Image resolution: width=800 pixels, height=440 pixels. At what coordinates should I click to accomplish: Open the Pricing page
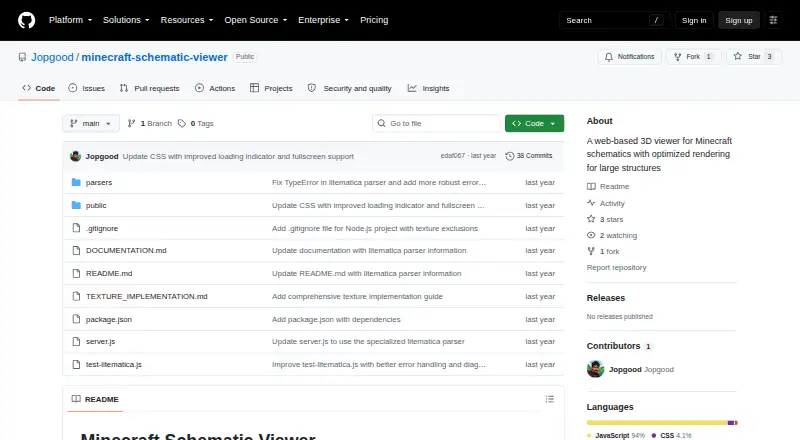374,20
